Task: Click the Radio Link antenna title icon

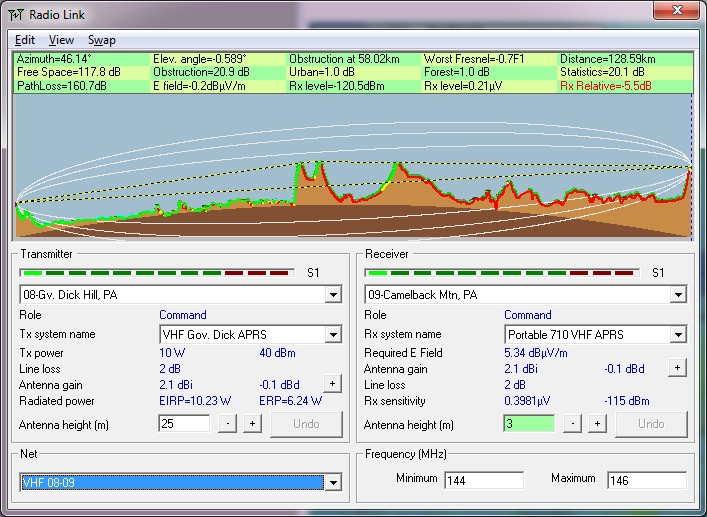Action: tap(16, 15)
